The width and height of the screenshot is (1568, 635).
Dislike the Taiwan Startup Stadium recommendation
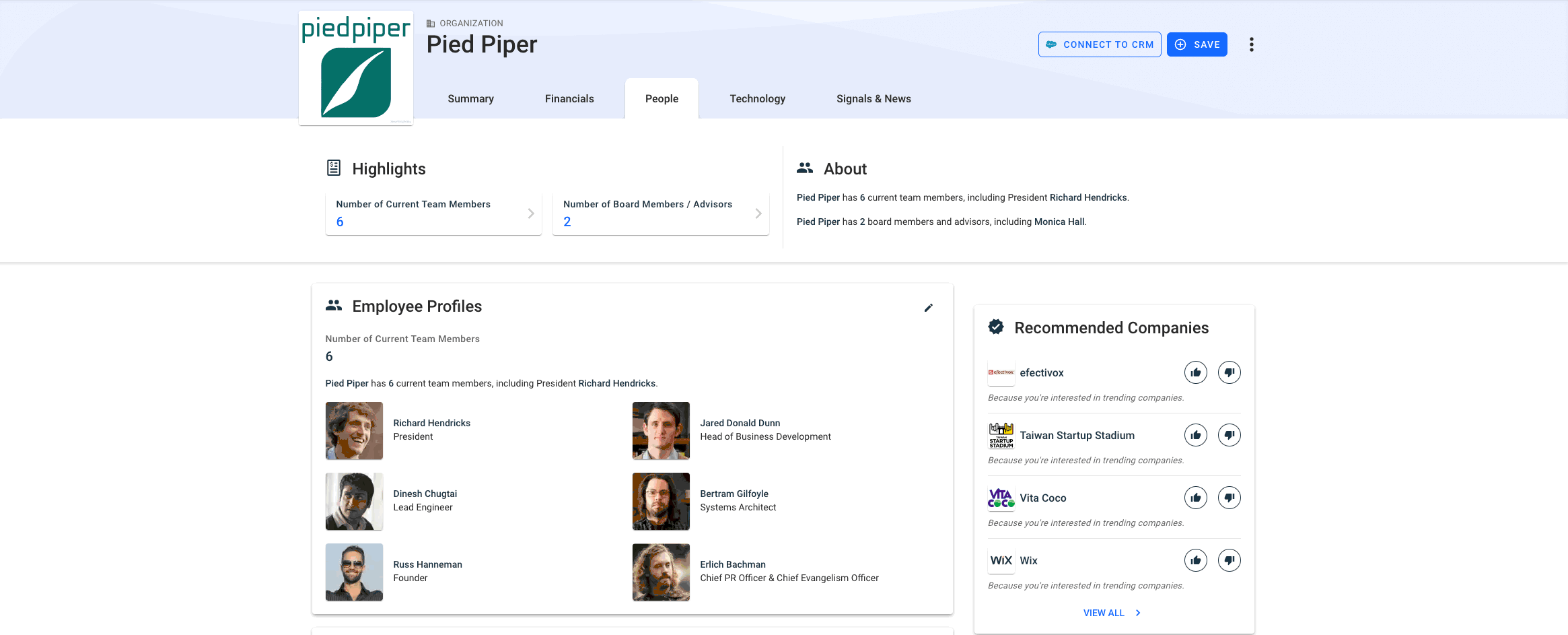click(x=1229, y=435)
